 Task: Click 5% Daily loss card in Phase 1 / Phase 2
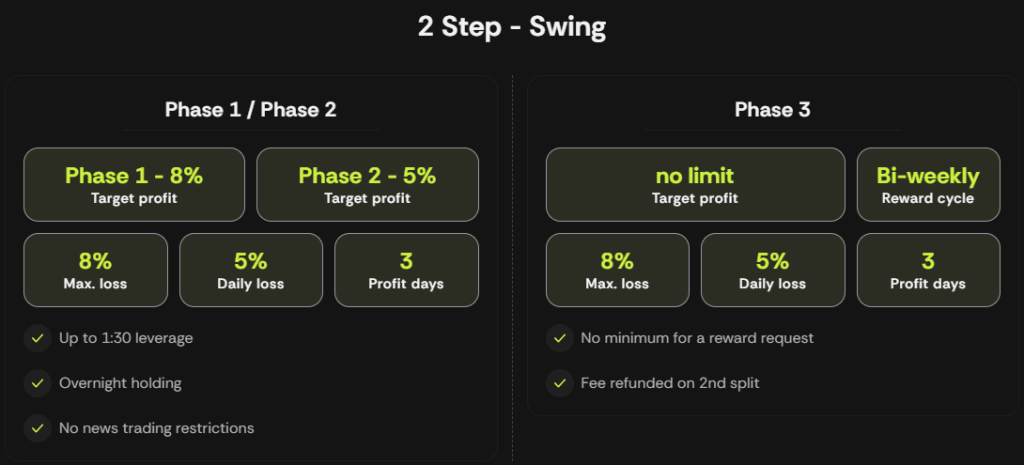pyautogui.click(x=251, y=270)
